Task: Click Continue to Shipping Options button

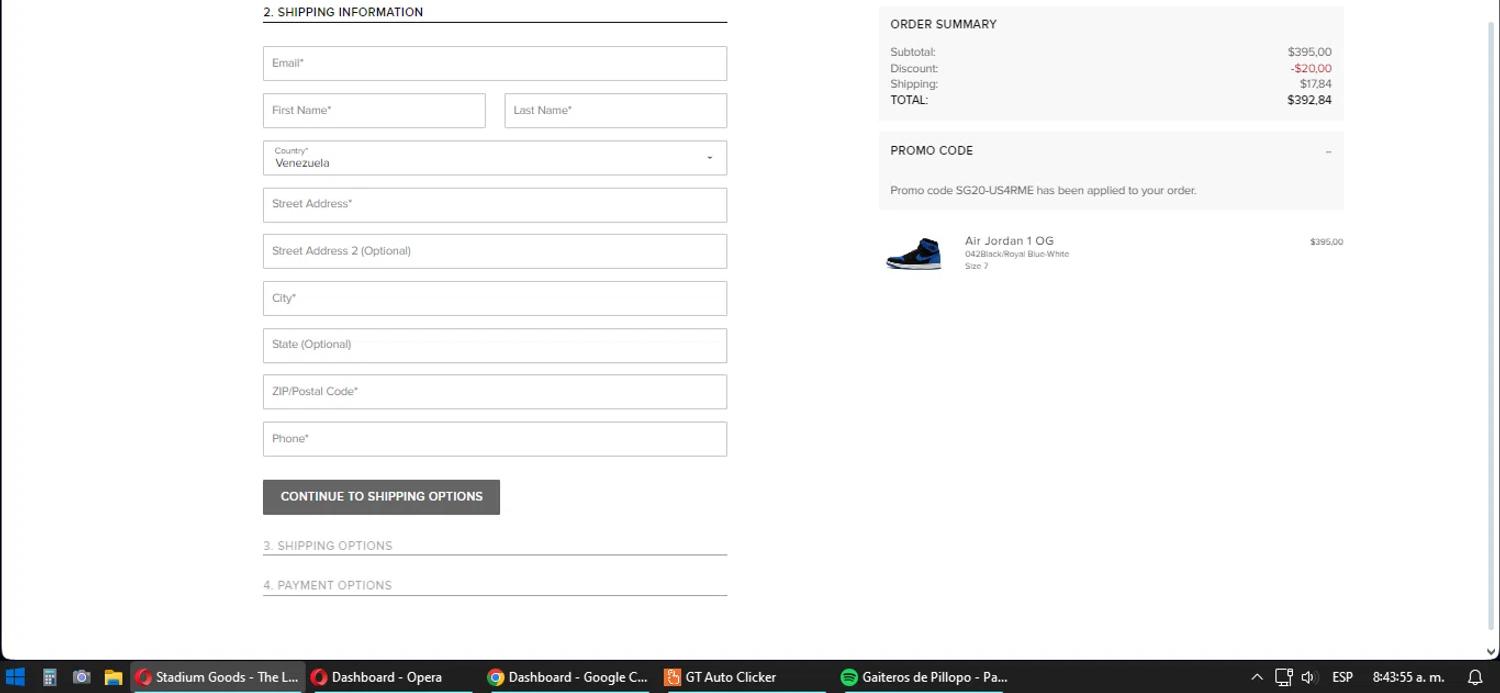Action: [381, 497]
